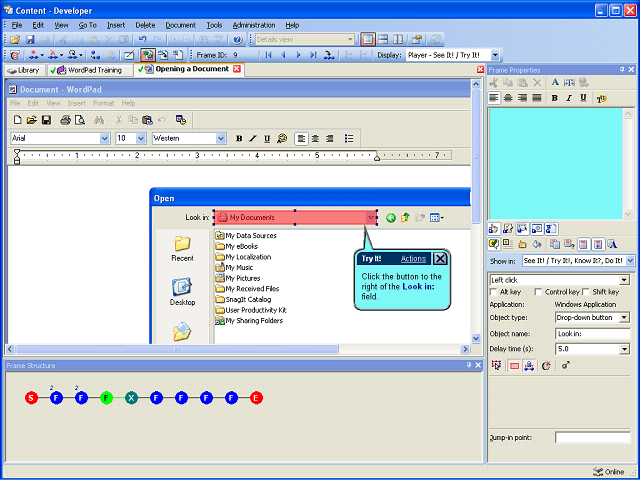
Task: Click the Library tab book icon
Action: click(12, 70)
